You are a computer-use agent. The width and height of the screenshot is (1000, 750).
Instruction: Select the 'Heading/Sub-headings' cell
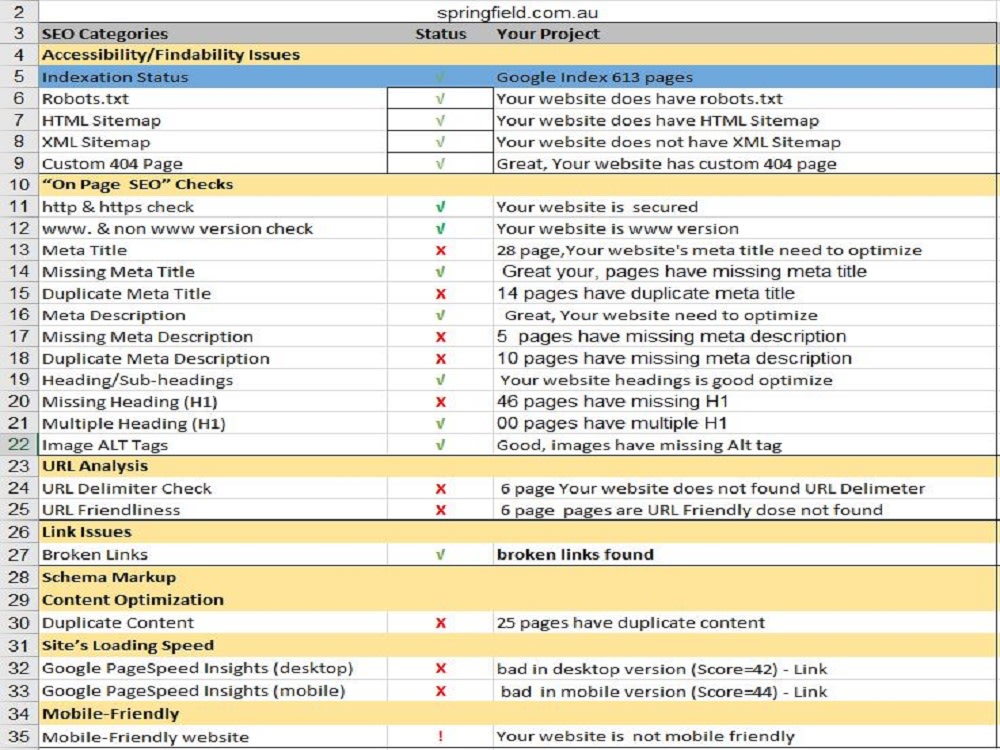pos(213,381)
